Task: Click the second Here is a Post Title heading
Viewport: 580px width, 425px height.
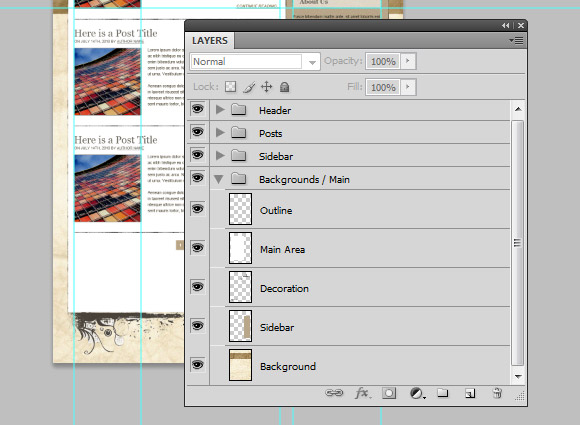Action: 116,140
